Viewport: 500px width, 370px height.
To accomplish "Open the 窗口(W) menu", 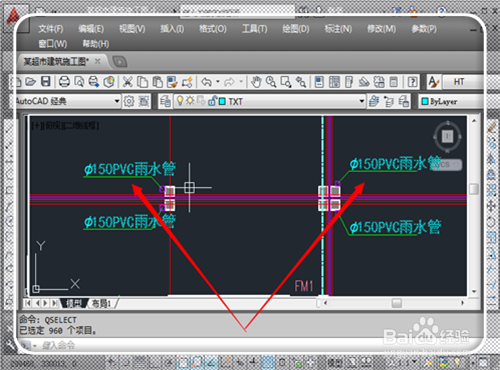I will (x=53, y=44).
